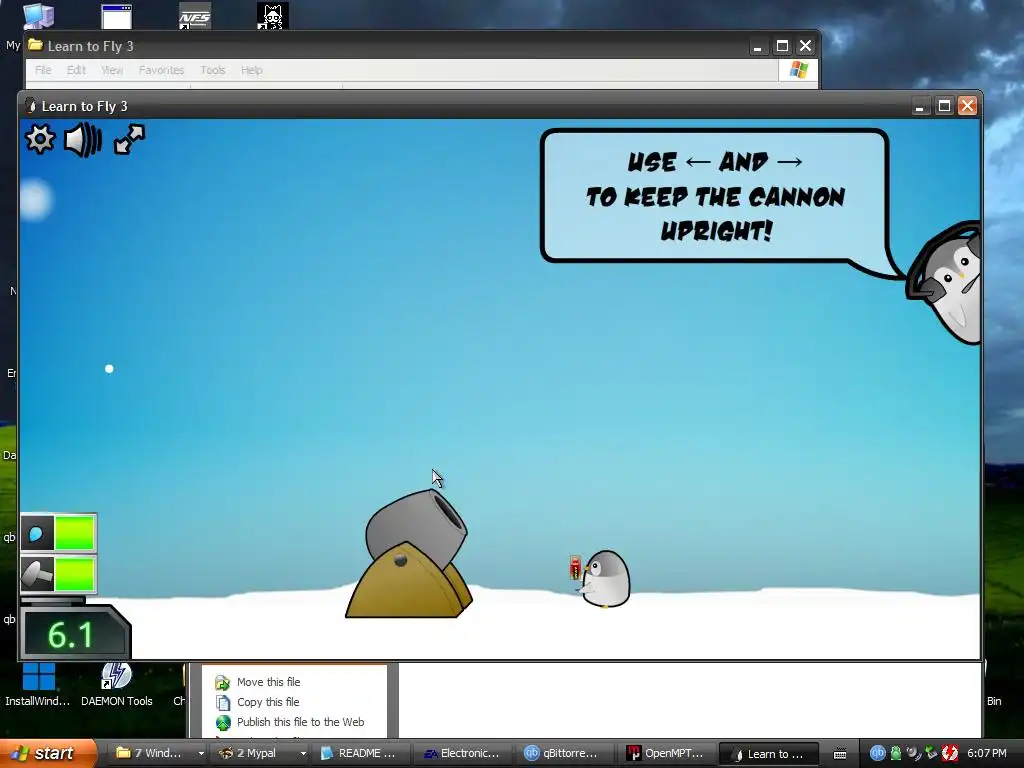1024x768 pixels.
Task: Open the game settings gear icon
Action: [x=40, y=139]
